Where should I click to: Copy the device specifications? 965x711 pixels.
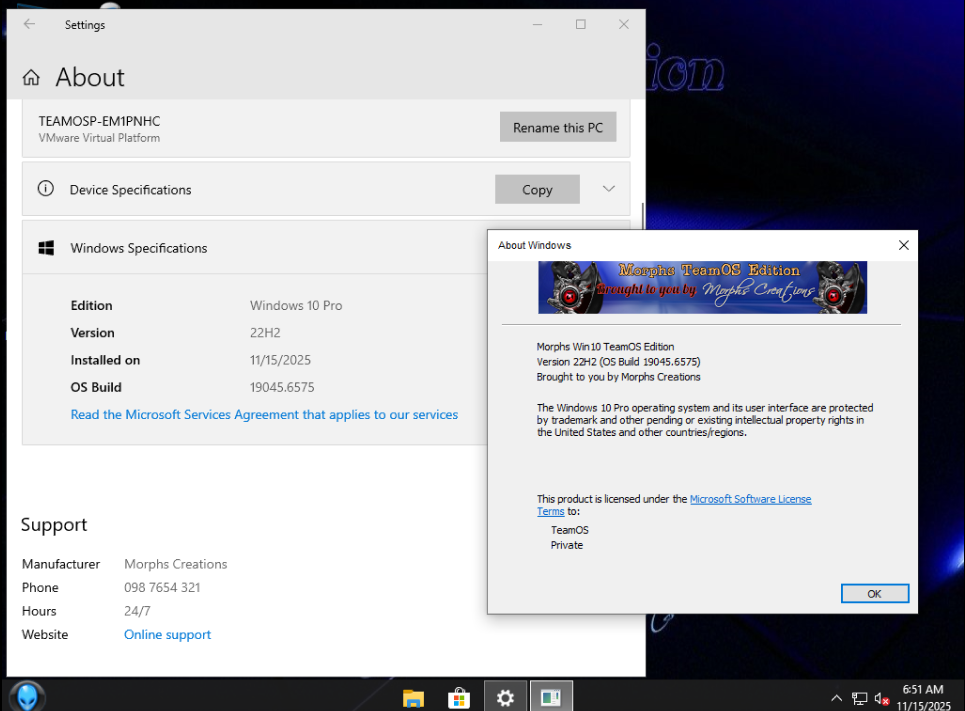point(537,190)
